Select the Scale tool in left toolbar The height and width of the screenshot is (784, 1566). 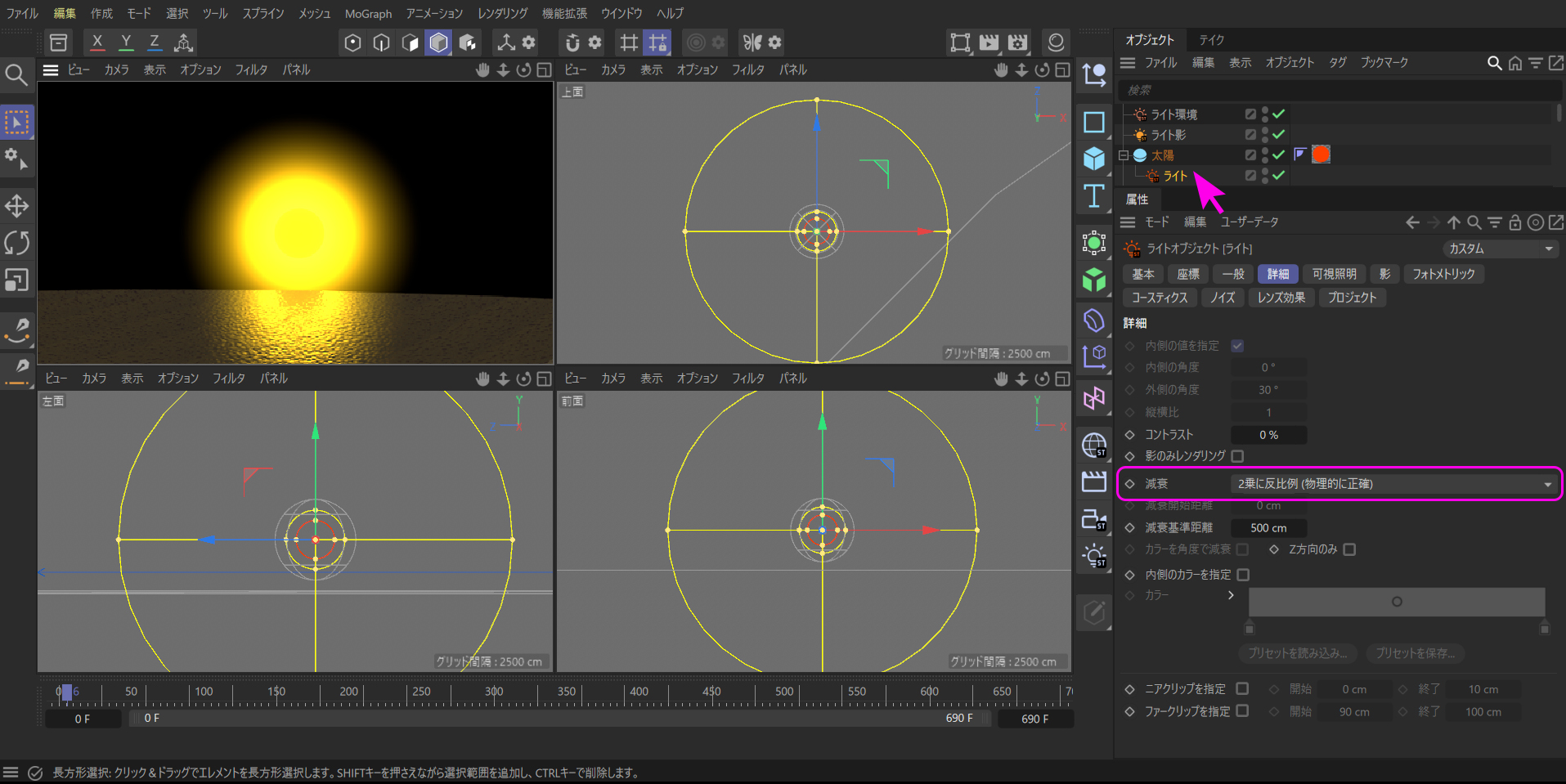click(16, 280)
